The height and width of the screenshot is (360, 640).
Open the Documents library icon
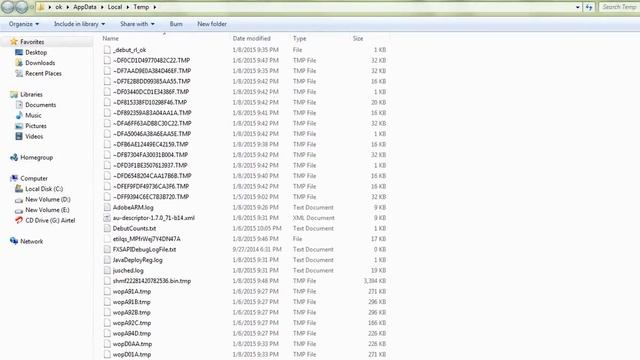click(19, 105)
